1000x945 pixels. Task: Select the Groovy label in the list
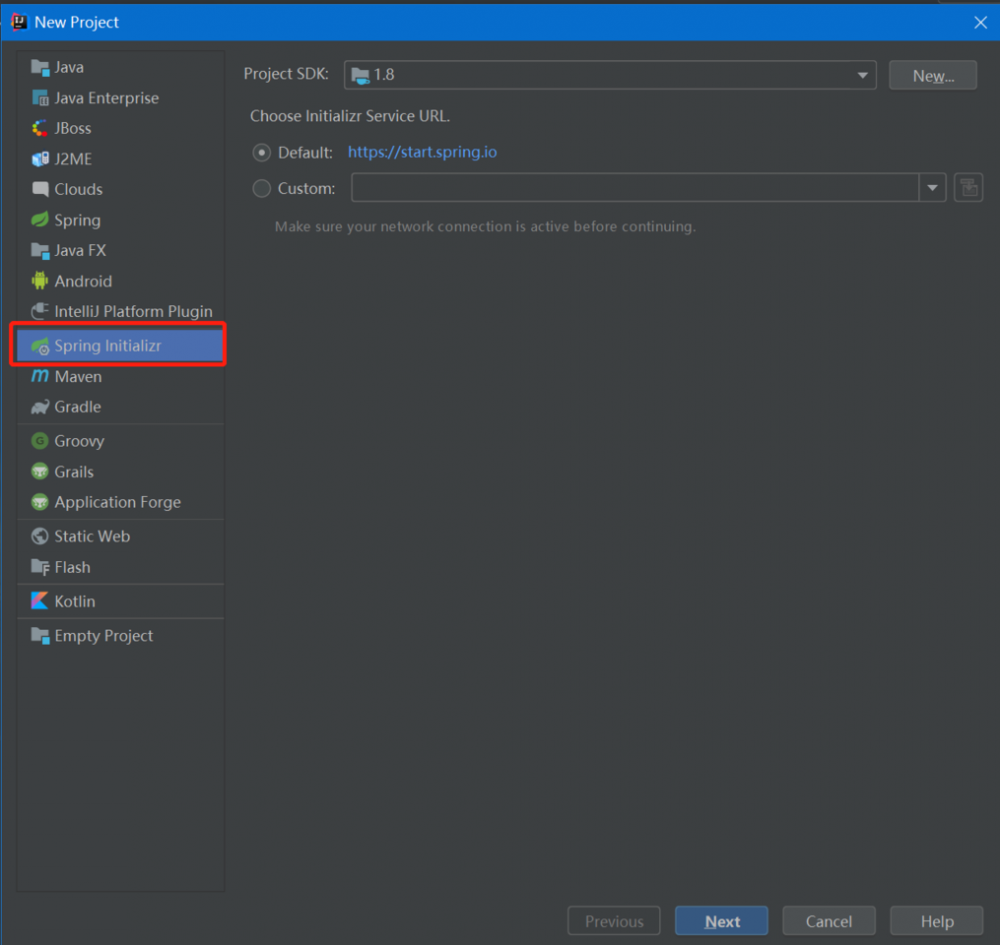(x=79, y=441)
